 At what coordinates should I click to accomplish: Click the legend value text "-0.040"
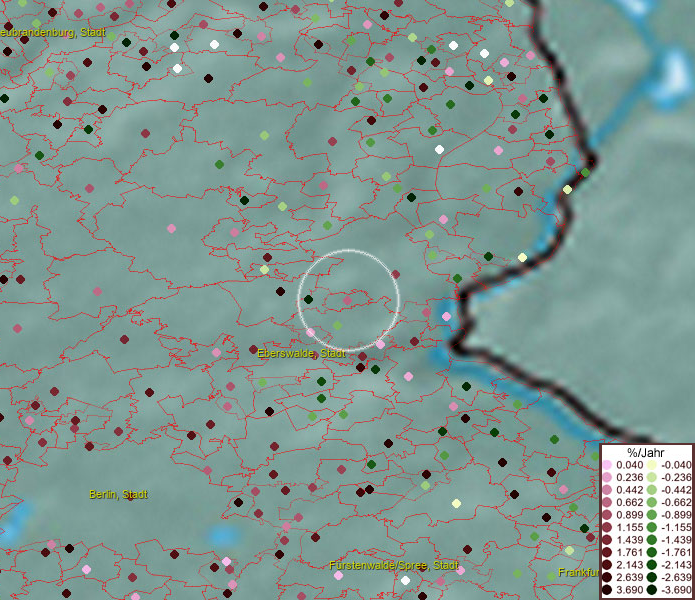[676, 465]
